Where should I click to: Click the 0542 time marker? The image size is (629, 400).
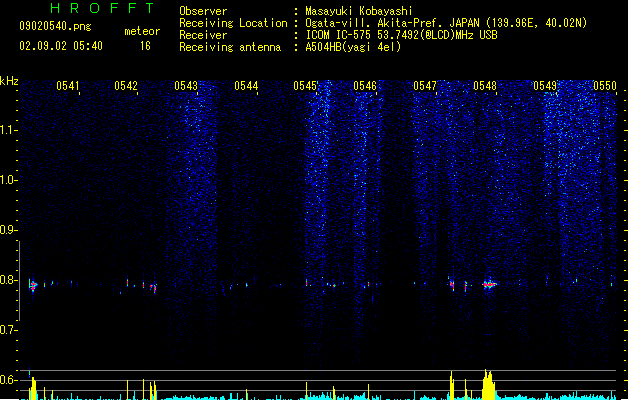(x=126, y=86)
